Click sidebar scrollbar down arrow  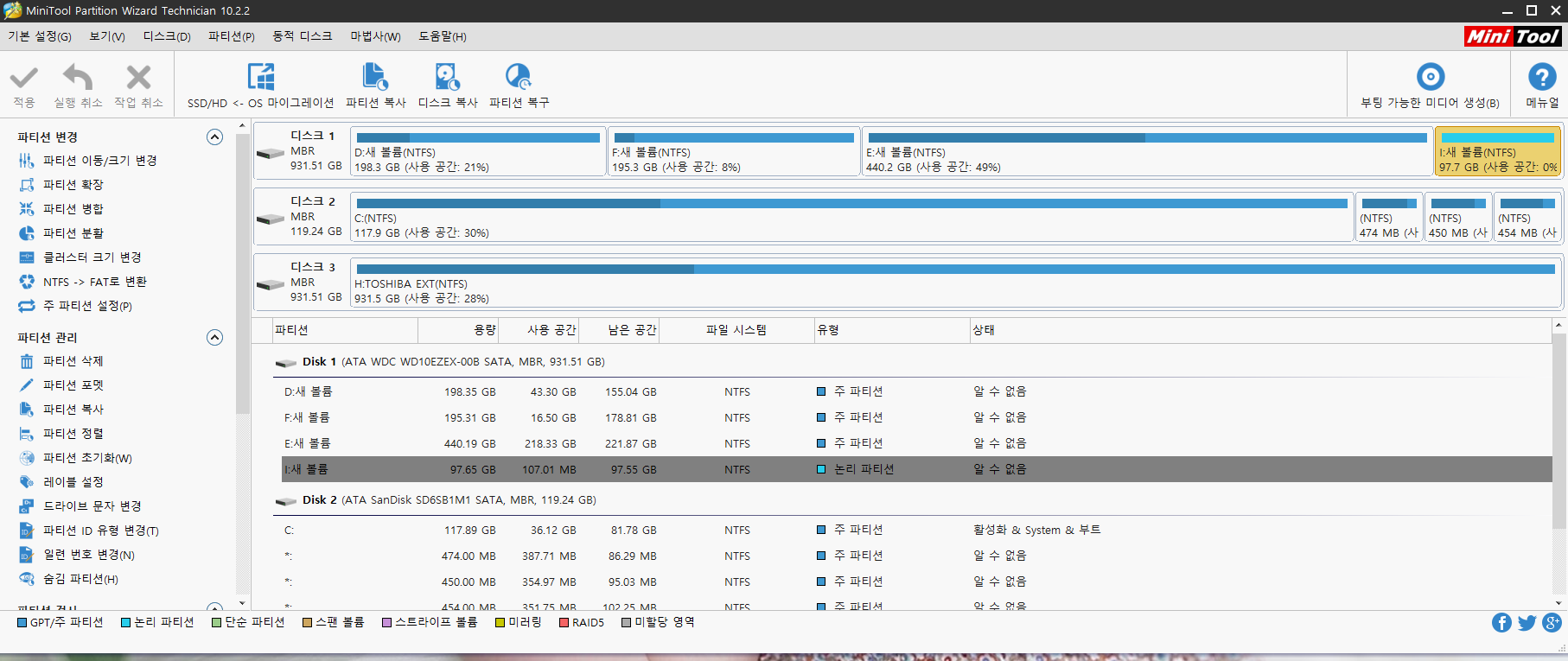tap(242, 603)
